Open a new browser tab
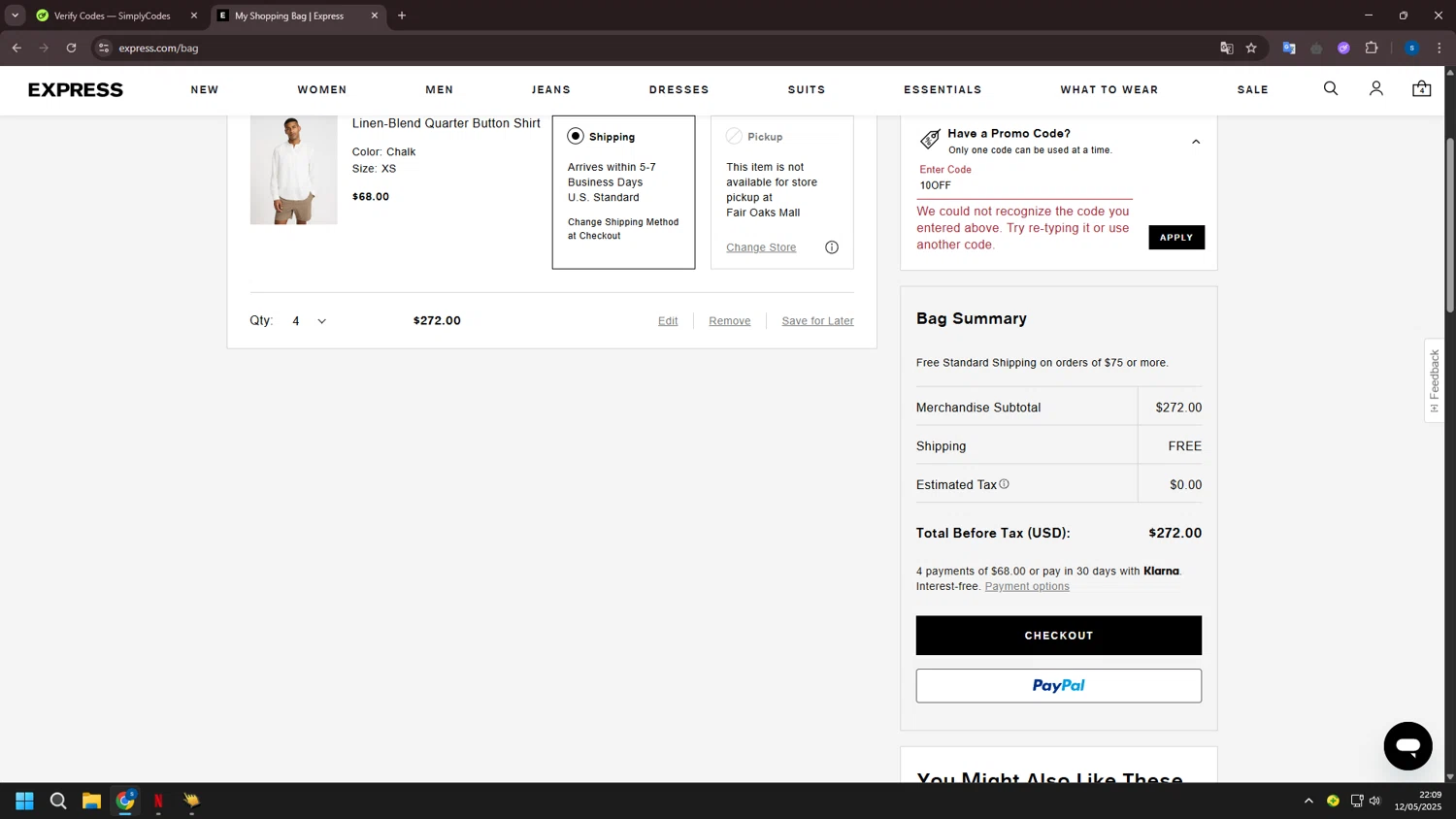The height and width of the screenshot is (819, 1456). pyautogui.click(x=402, y=16)
